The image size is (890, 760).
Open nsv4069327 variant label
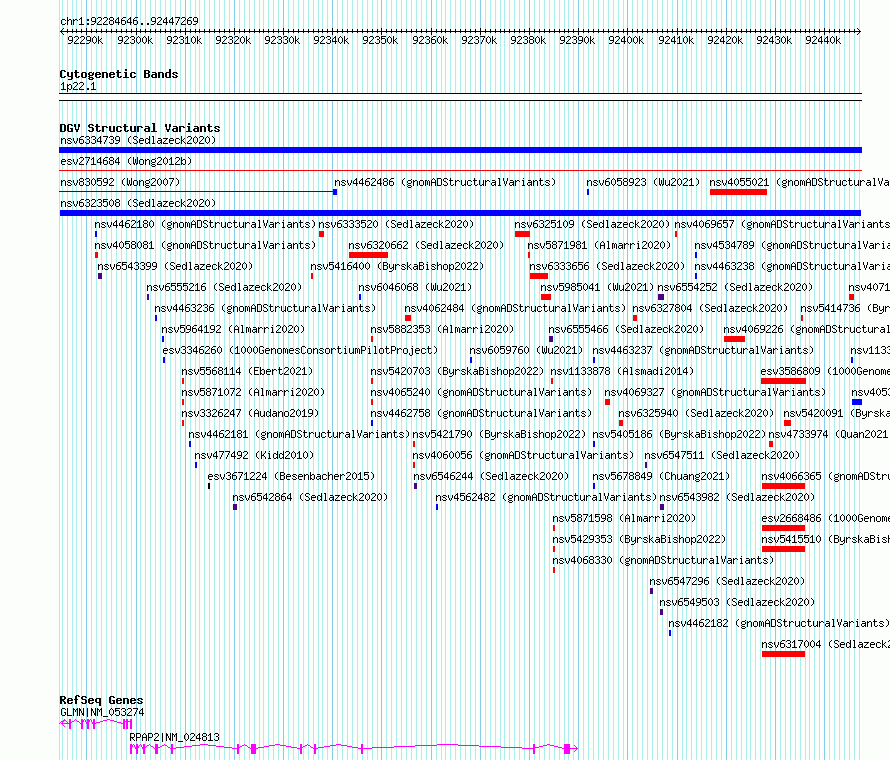click(715, 392)
